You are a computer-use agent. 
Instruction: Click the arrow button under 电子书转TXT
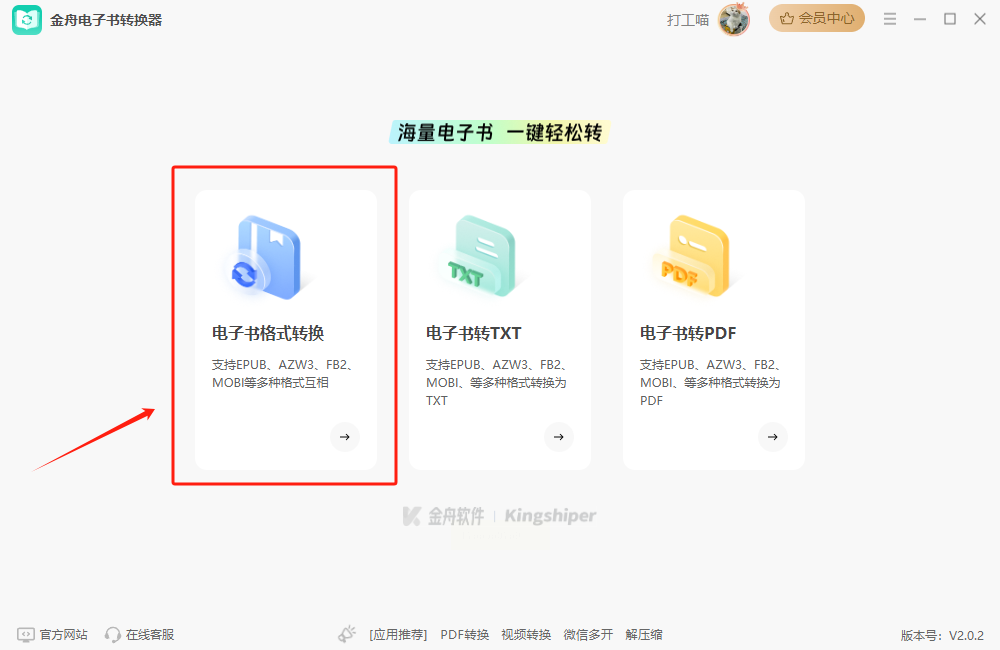[x=559, y=437]
